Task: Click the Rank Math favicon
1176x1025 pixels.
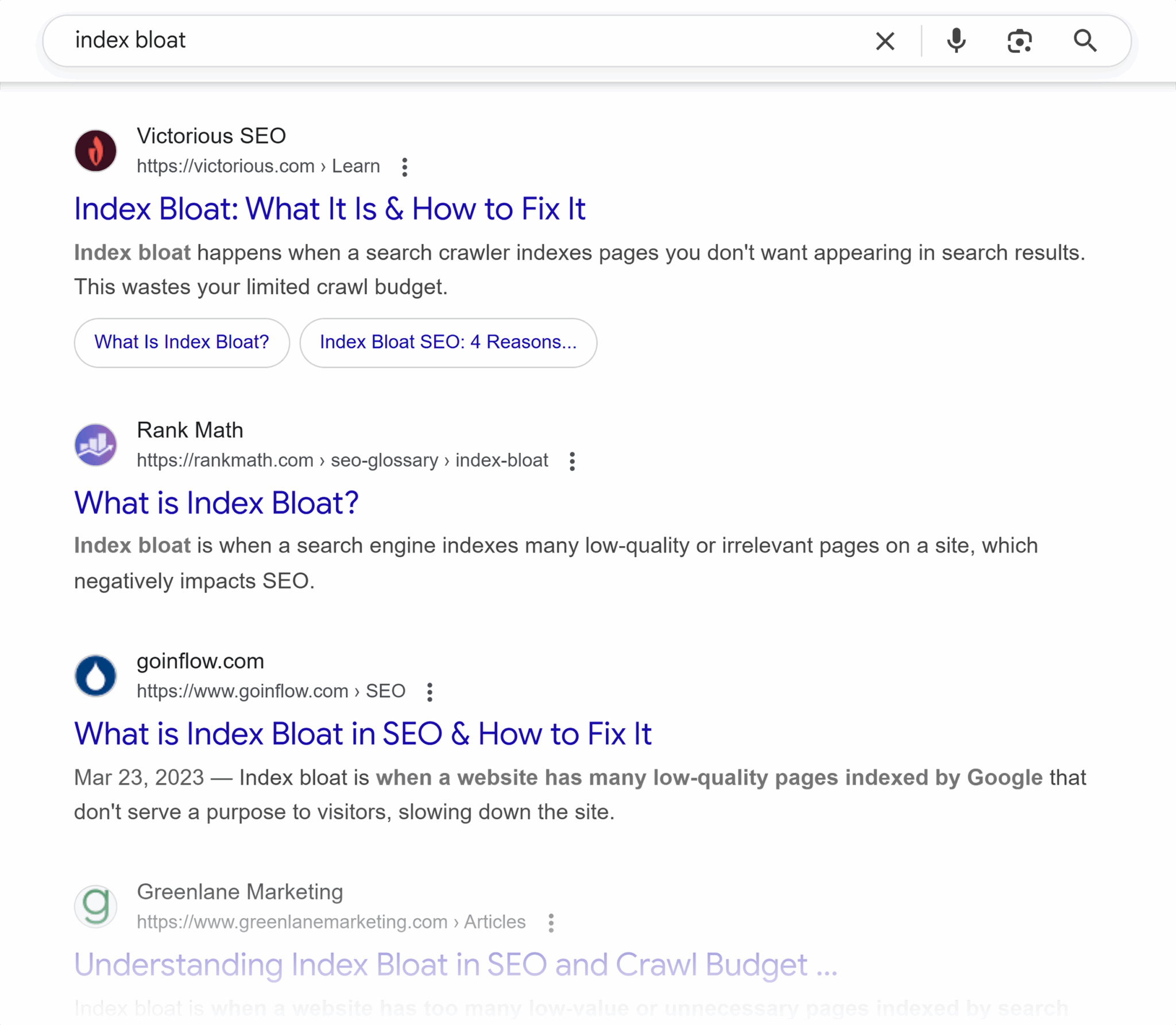Action: (96, 445)
